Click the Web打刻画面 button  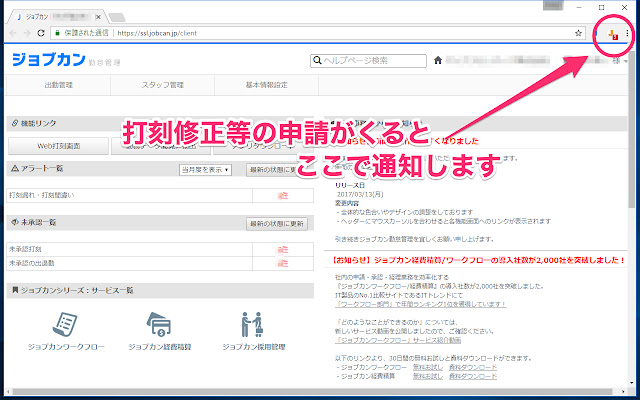(x=58, y=146)
